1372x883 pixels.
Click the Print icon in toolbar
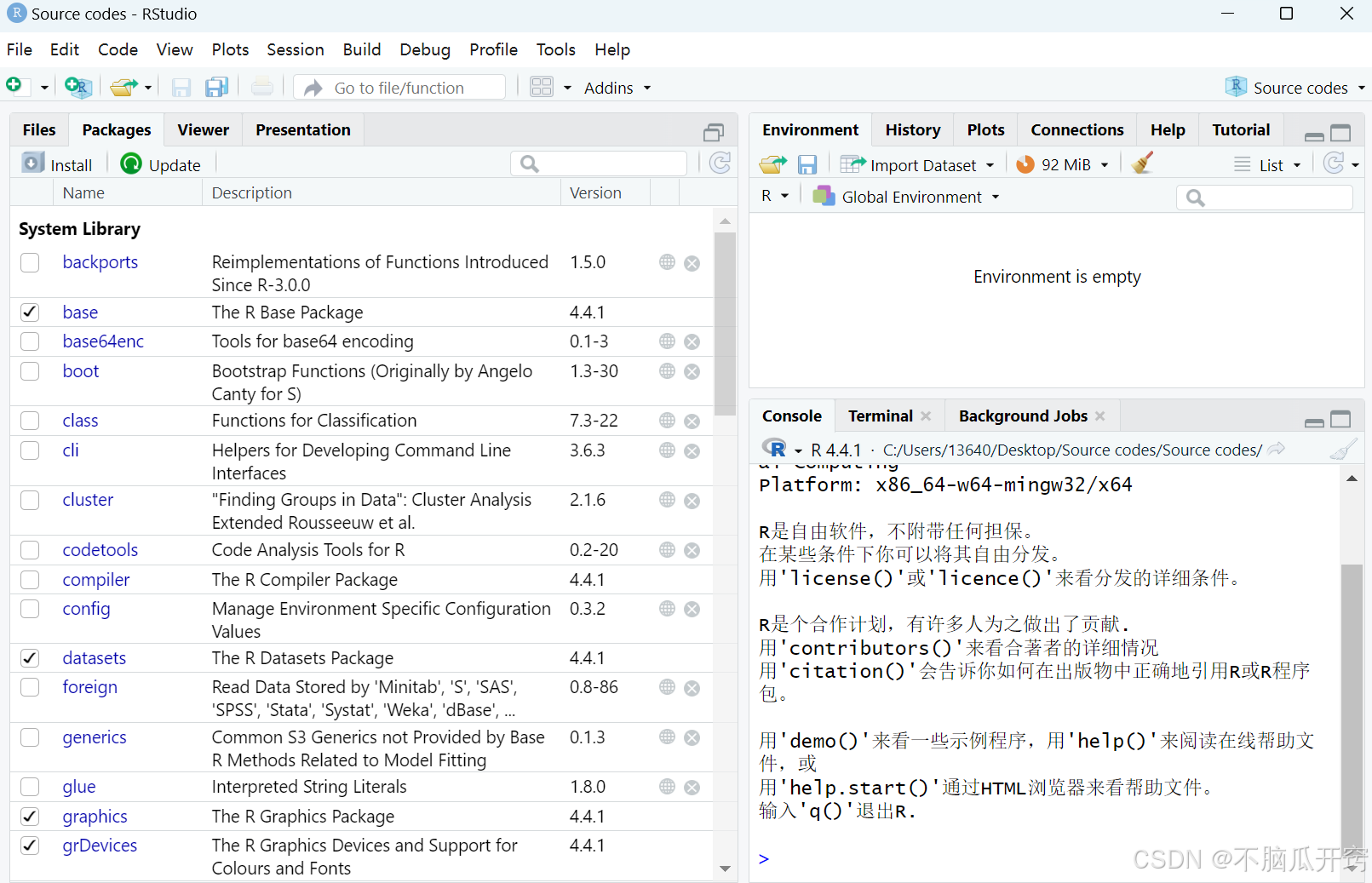[262, 87]
